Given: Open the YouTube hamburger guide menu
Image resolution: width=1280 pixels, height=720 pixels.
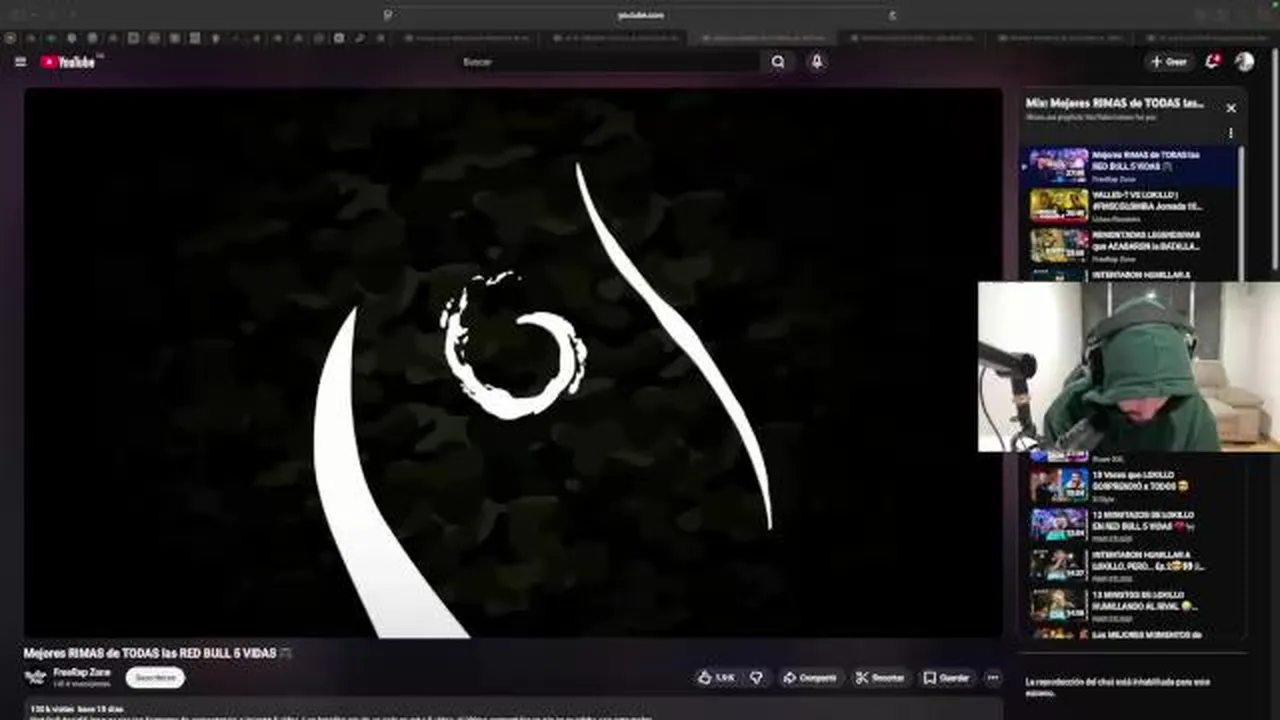Looking at the screenshot, I should (x=20, y=62).
